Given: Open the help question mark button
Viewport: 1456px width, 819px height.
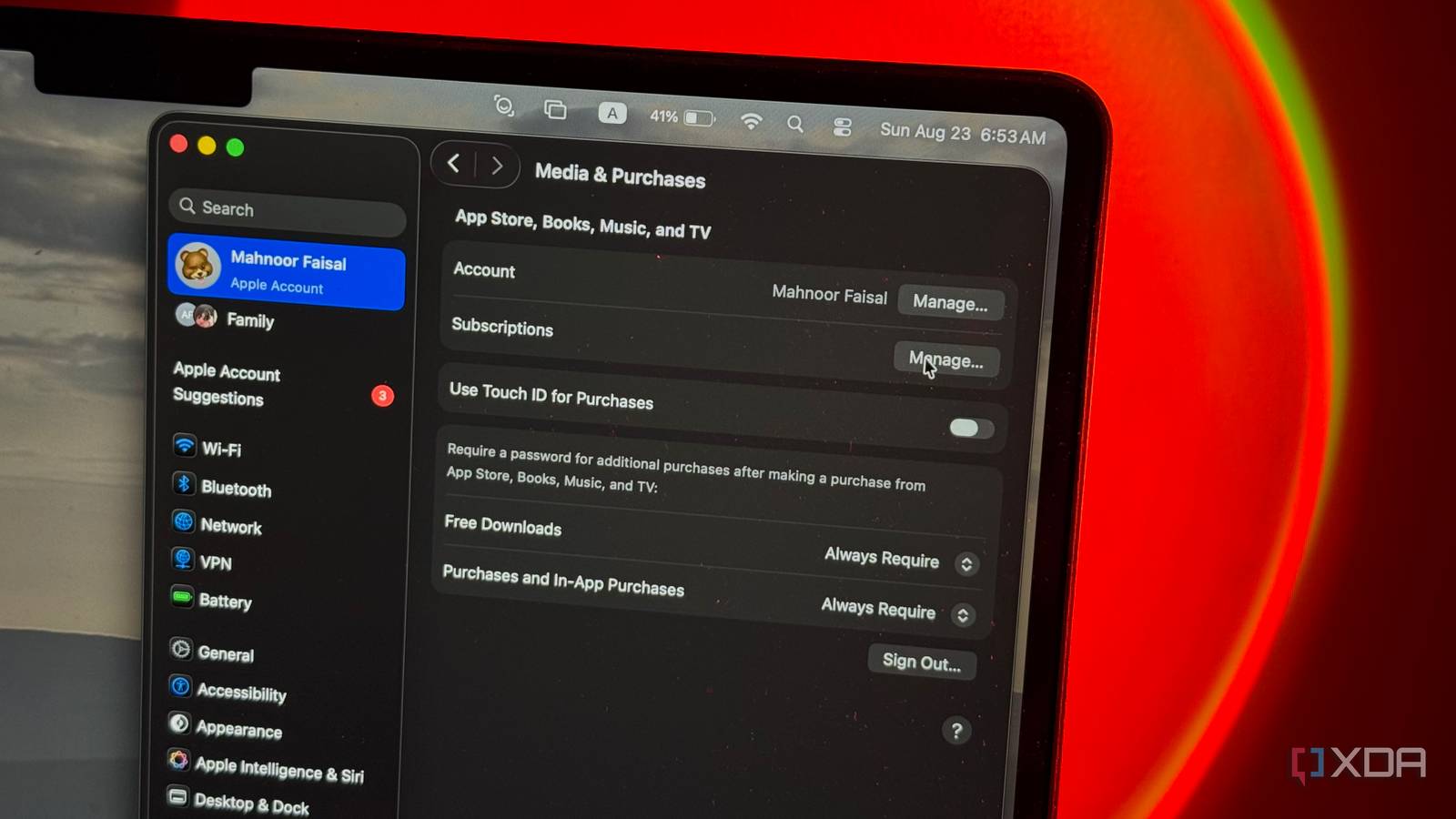Looking at the screenshot, I should click(x=955, y=731).
